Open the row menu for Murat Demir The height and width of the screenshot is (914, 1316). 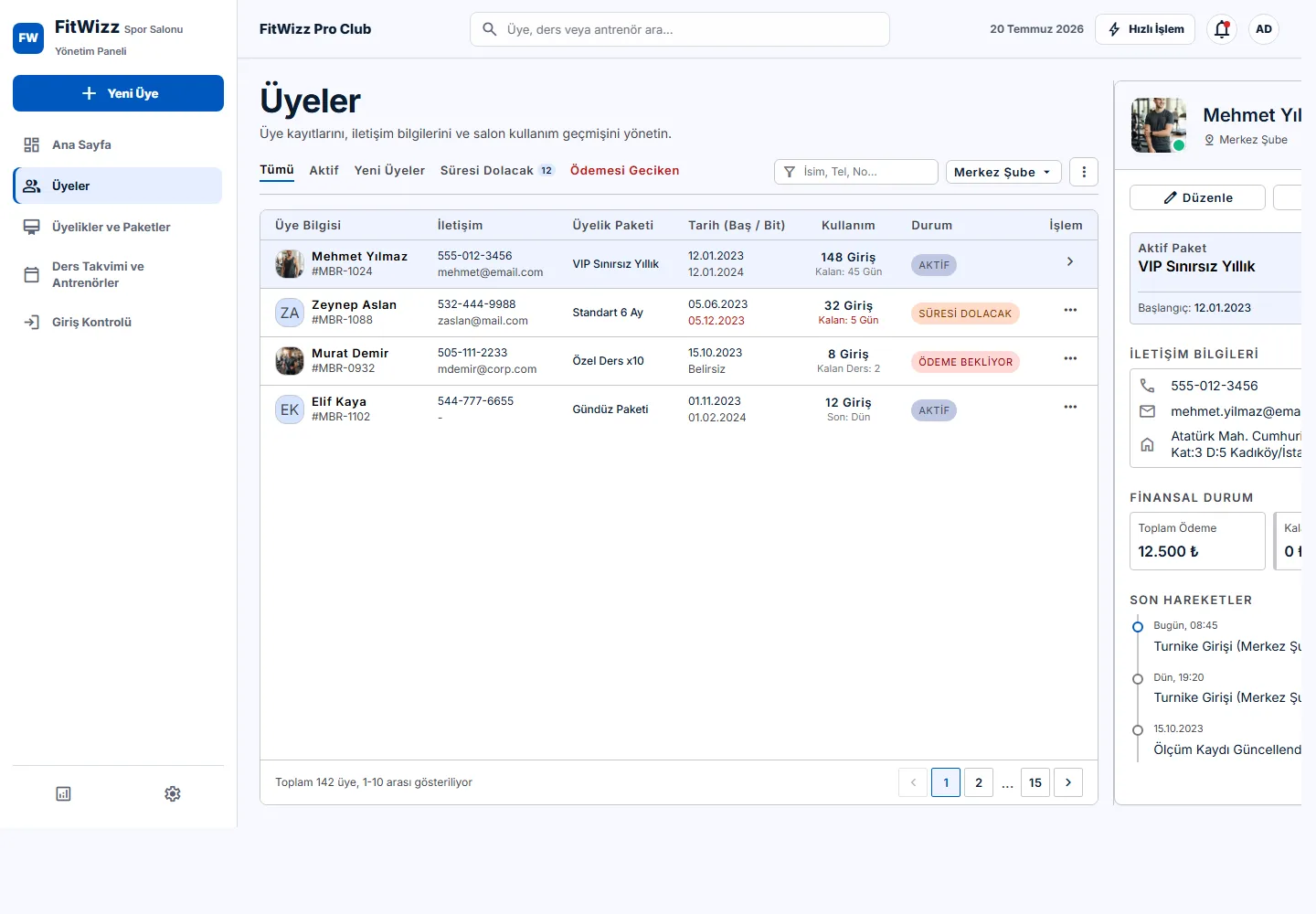click(x=1070, y=358)
